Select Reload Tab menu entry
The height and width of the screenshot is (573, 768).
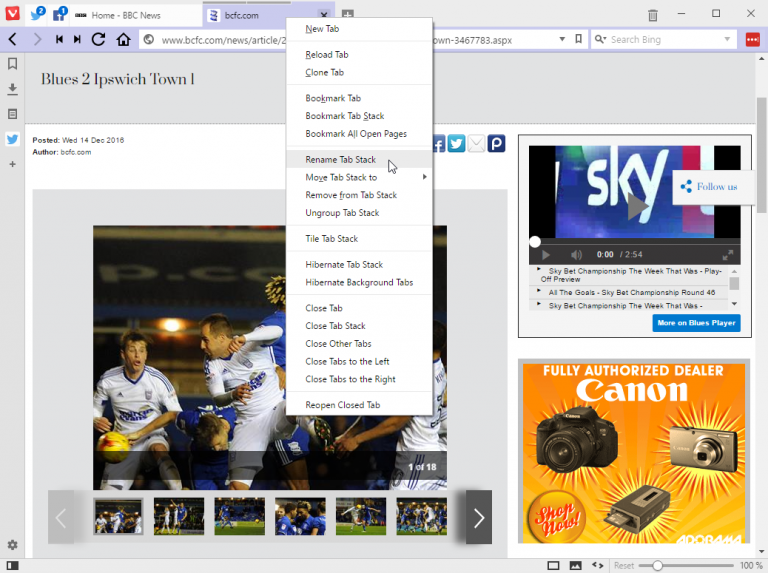click(x=359, y=55)
